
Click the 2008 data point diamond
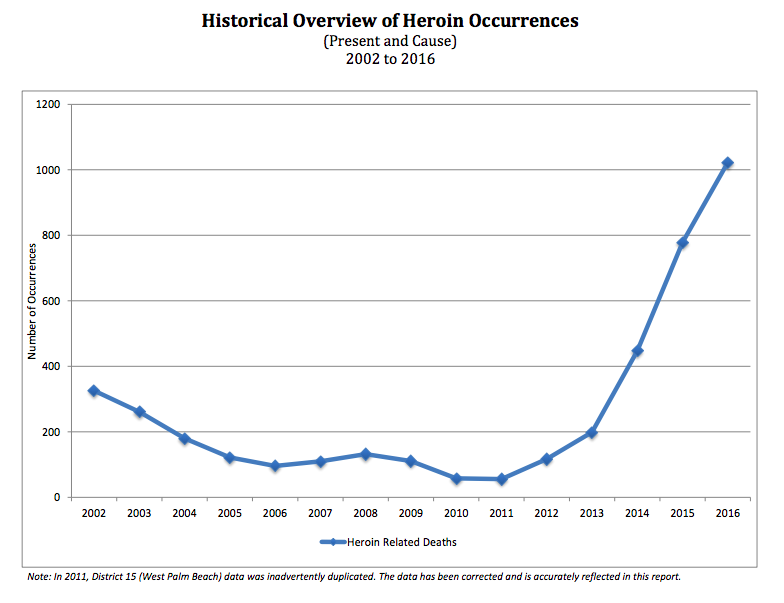pyautogui.click(x=365, y=454)
